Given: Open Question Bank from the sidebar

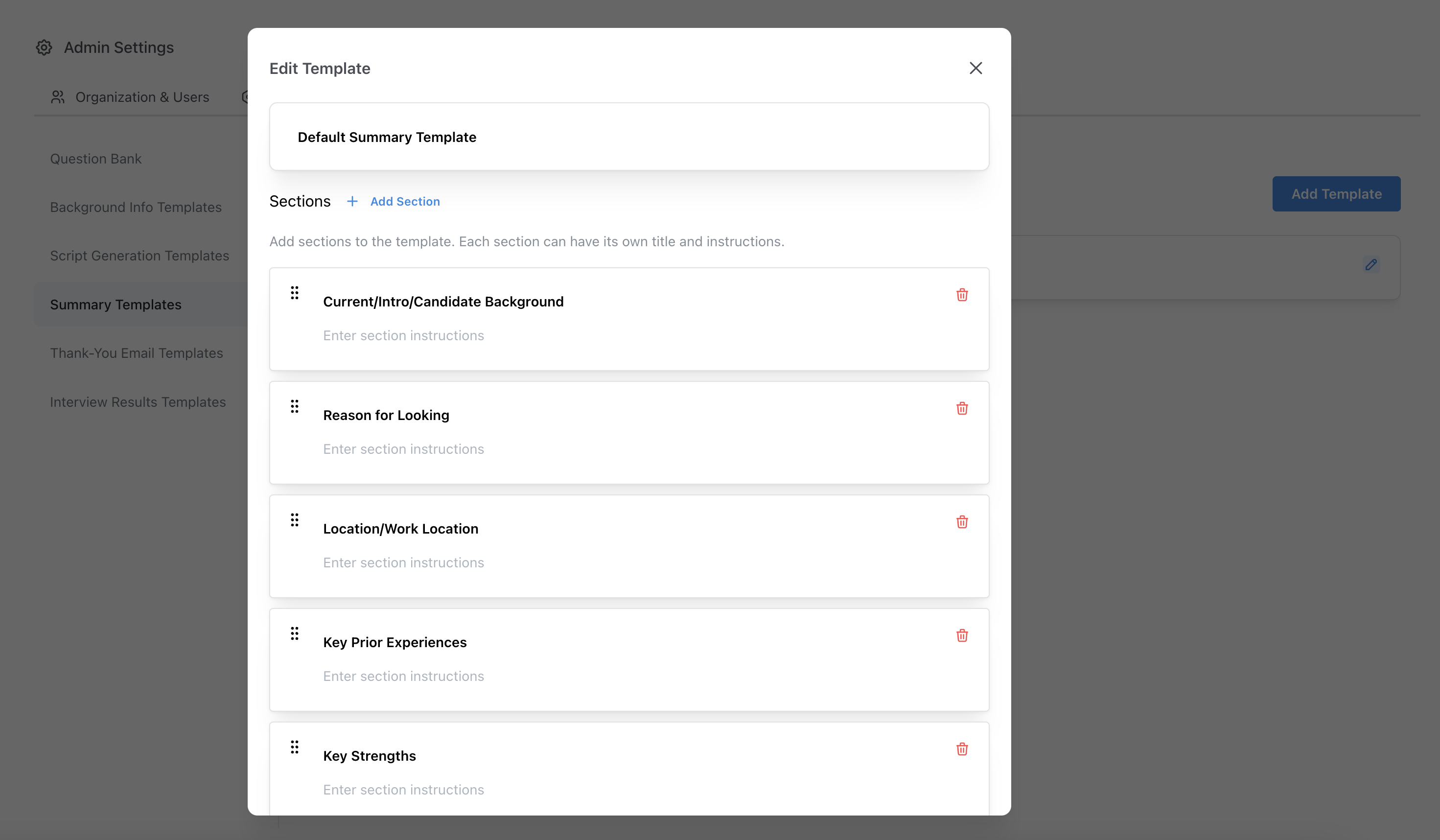Looking at the screenshot, I should click(95, 158).
